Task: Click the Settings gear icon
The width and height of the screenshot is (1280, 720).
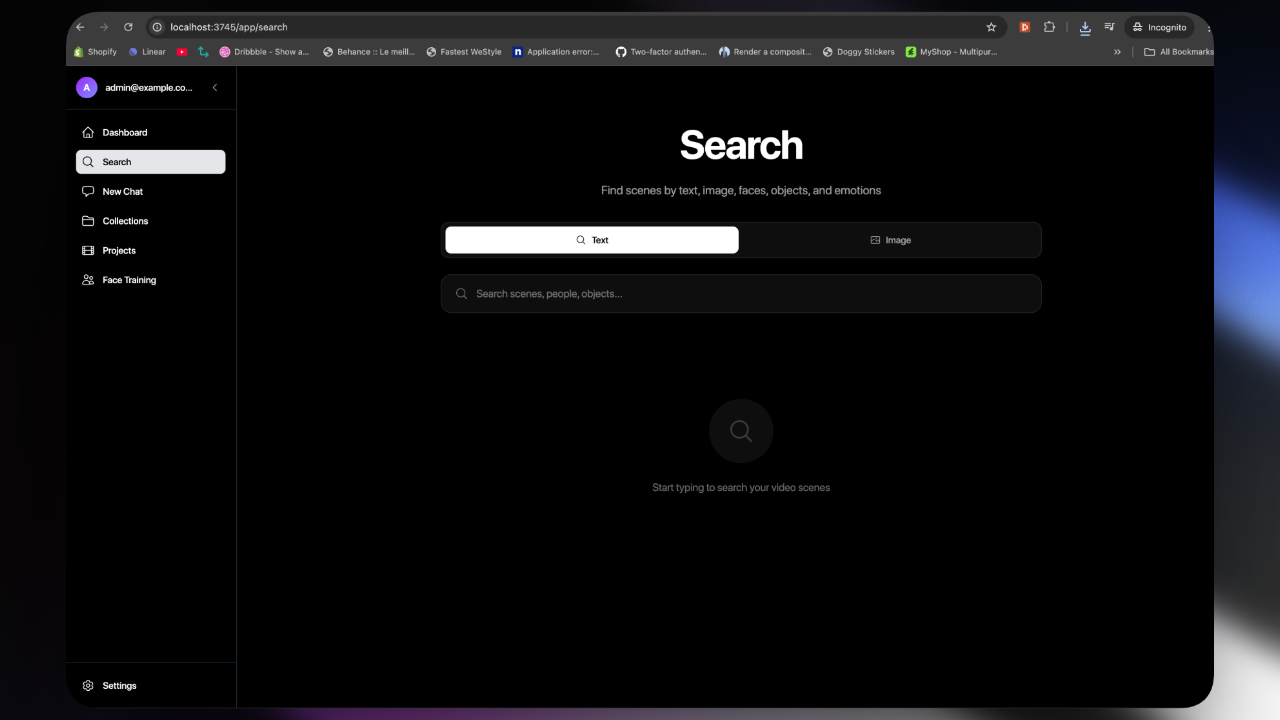Action: point(88,686)
